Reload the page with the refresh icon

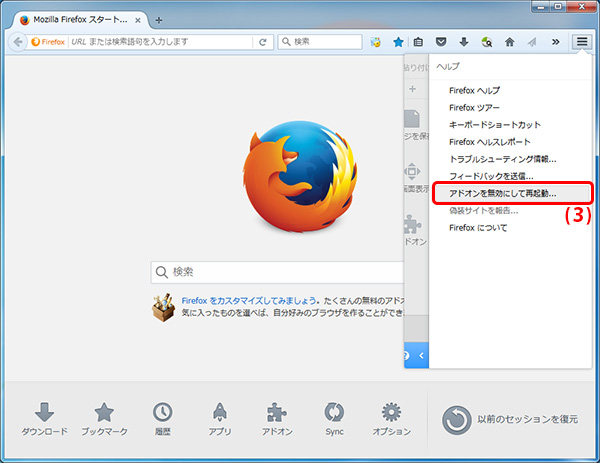[x=262, y=42]
